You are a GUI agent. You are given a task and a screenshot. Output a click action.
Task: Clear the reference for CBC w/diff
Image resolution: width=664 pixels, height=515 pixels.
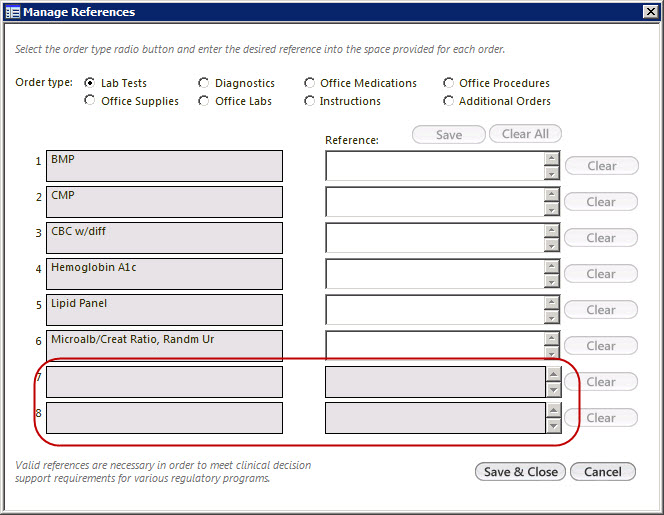click(x=601, y=238)
